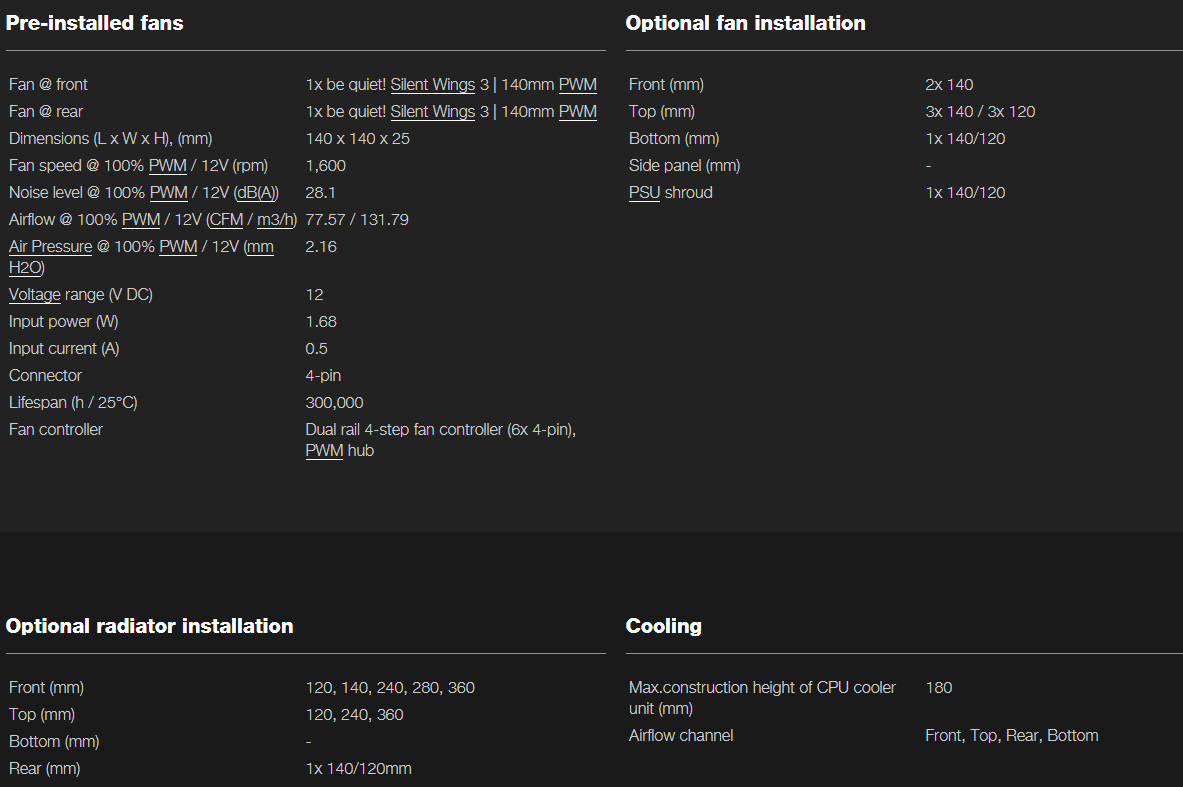Select 'Optional fan installation' heading
1183x787 pixels.
click(x=745, y=23)
